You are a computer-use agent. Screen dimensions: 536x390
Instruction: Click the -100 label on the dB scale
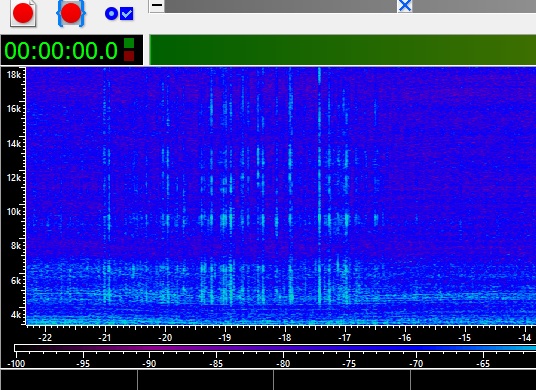(x=16, y=363)
